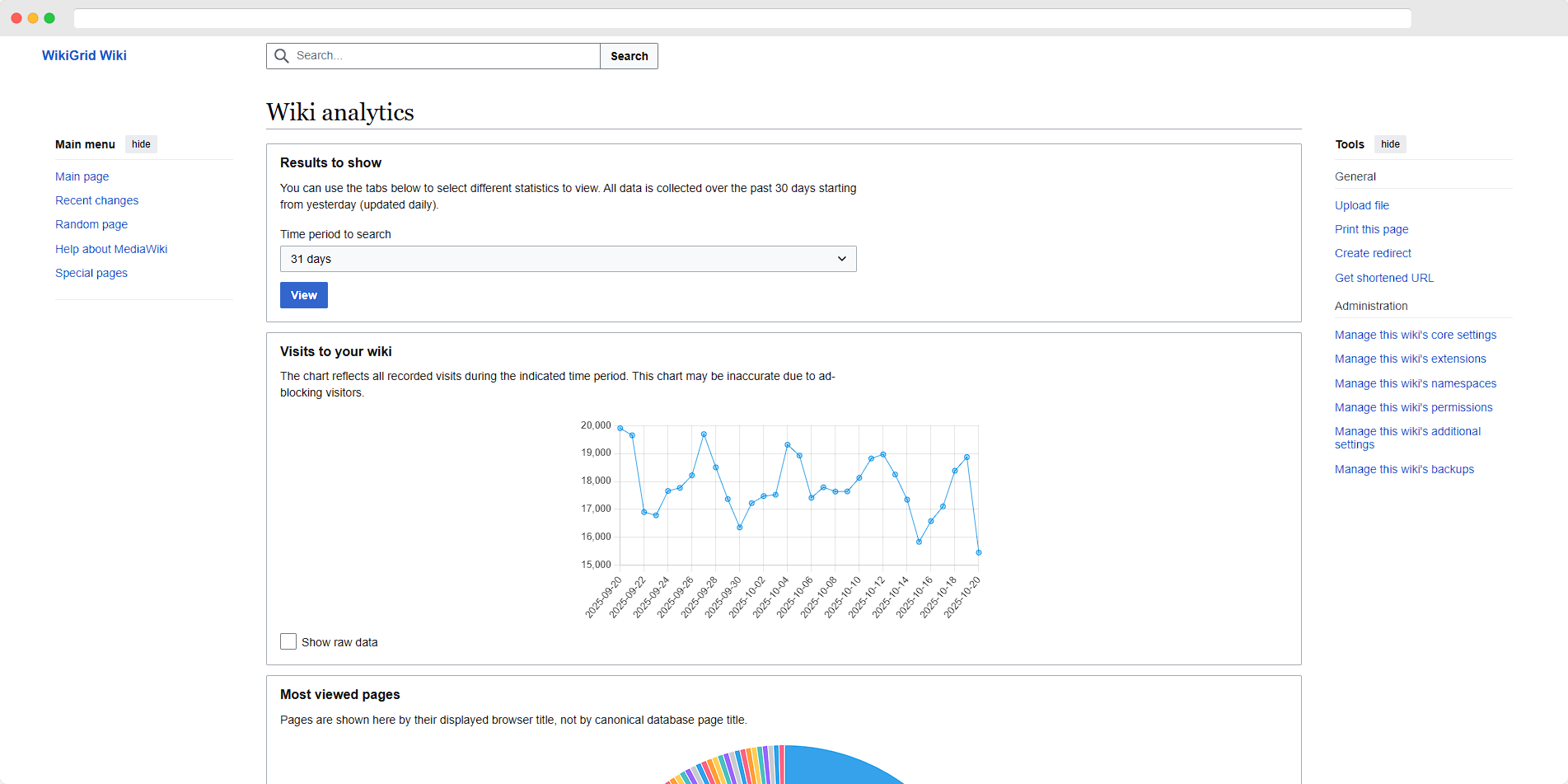Open Manage this wiki's extensions
This screenshot has width=1568, height=784.
tap(1410, 359)
